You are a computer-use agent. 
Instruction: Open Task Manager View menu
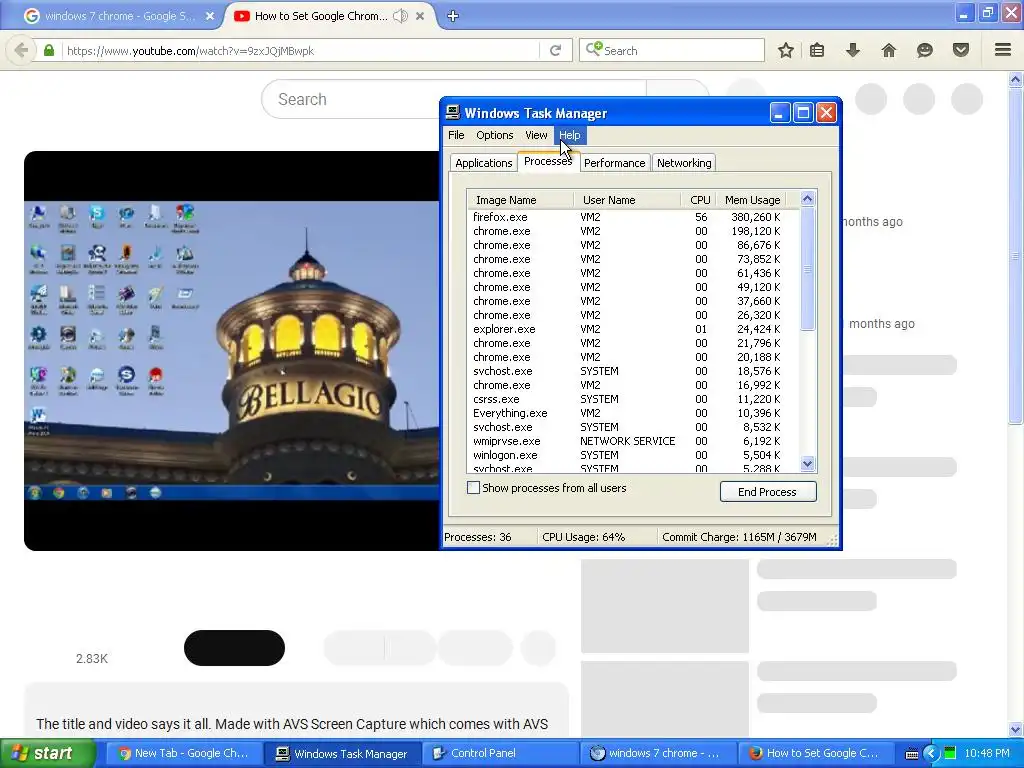536,135
